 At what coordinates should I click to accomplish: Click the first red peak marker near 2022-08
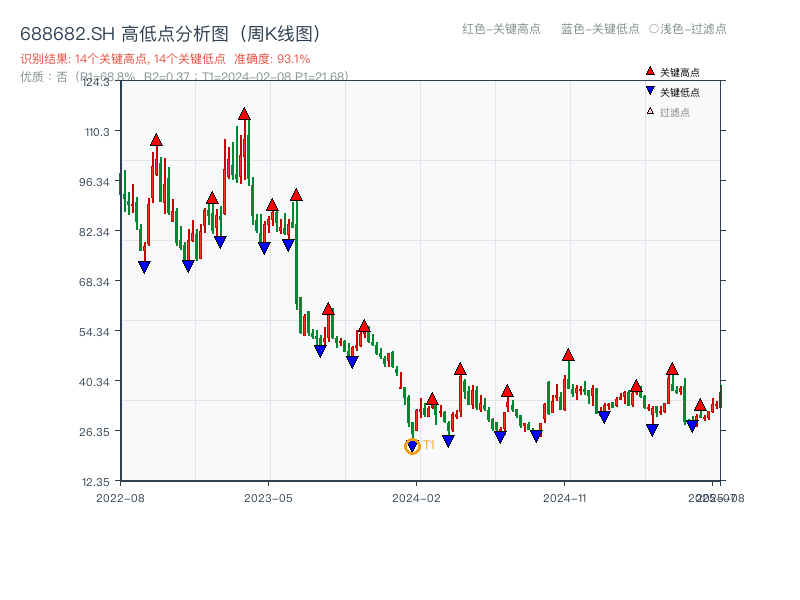pyautogui.click(x=154, y=141)
